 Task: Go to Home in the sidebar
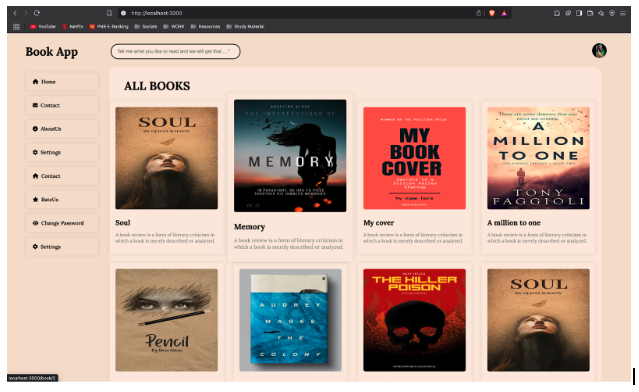(62, 81)
